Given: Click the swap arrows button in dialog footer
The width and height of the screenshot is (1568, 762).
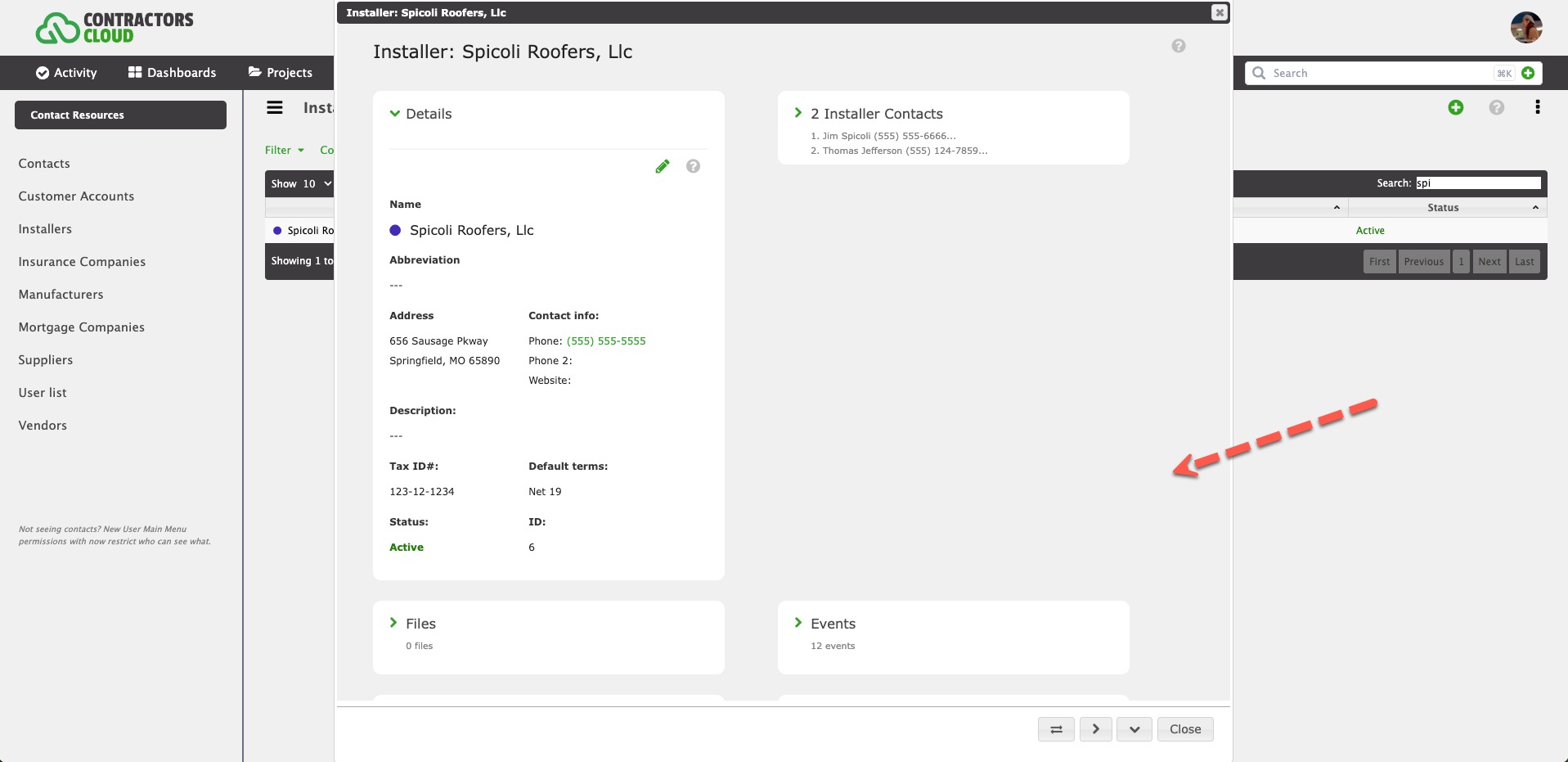Looking at the screenshot, I should coord(1056,729).
